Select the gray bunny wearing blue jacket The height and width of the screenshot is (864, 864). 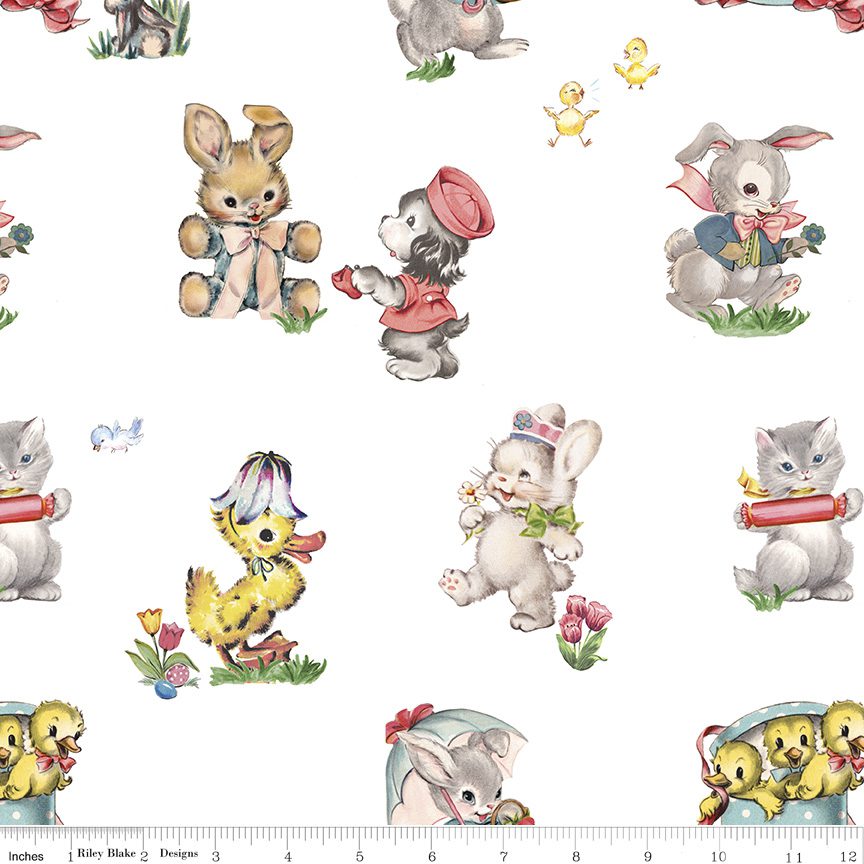[x=747, y=229]
